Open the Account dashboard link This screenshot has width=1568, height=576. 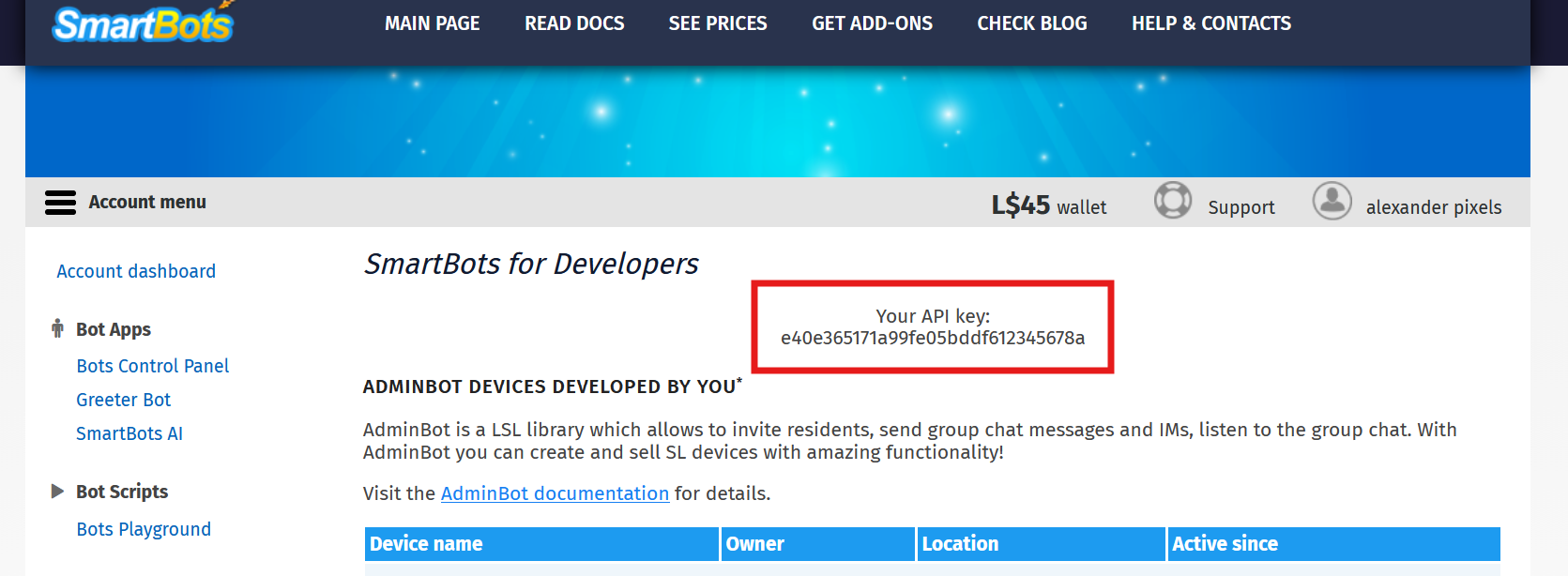[136, 271]
